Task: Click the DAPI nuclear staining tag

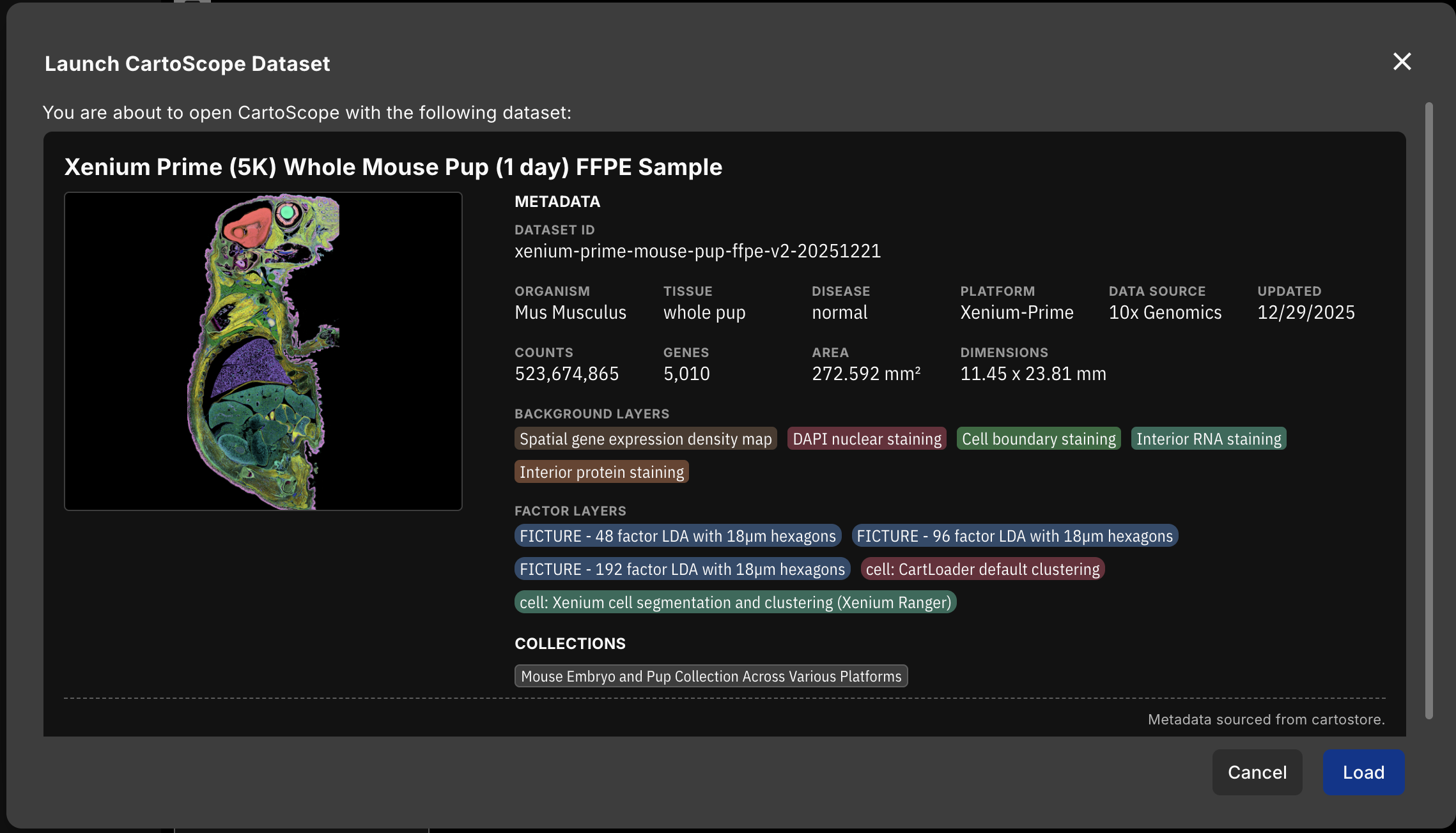Action: [867, 439]
